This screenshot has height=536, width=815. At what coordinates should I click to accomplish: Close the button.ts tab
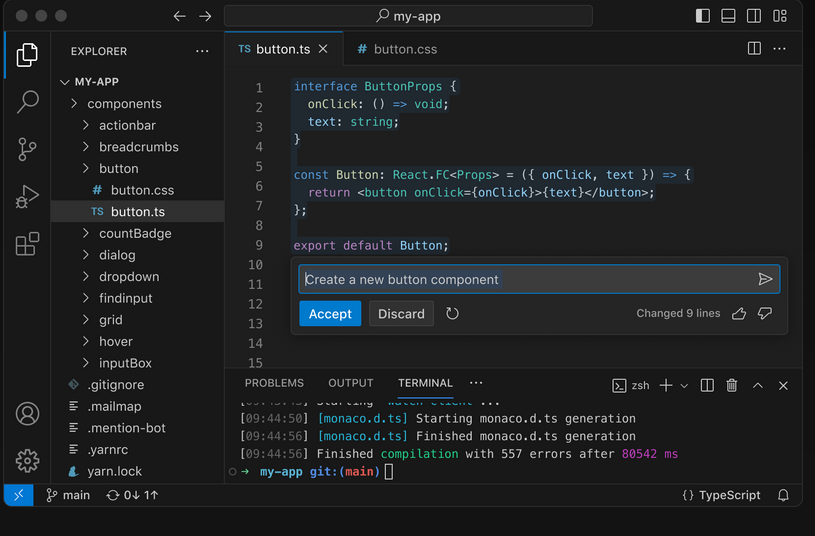(323, 49)
